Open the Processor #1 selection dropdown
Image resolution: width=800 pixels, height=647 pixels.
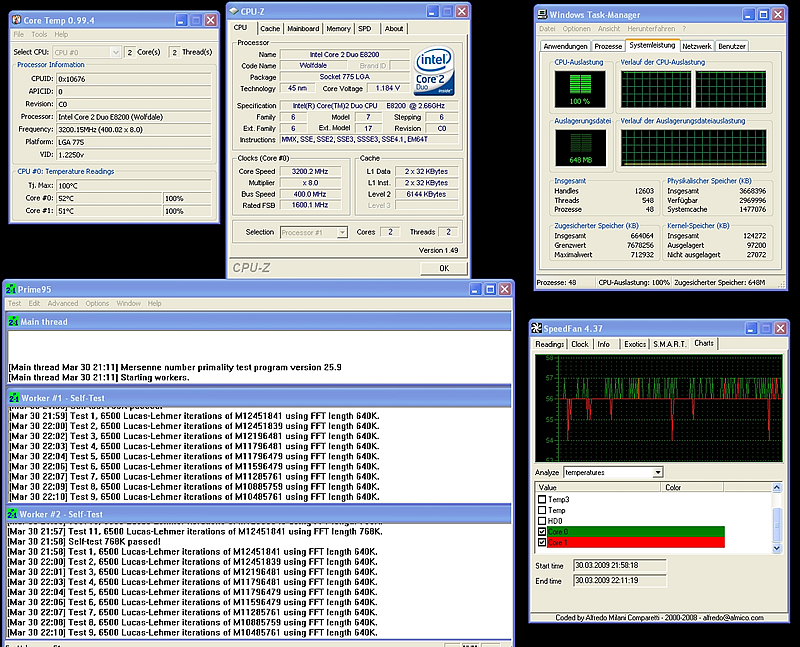[342, 232]
